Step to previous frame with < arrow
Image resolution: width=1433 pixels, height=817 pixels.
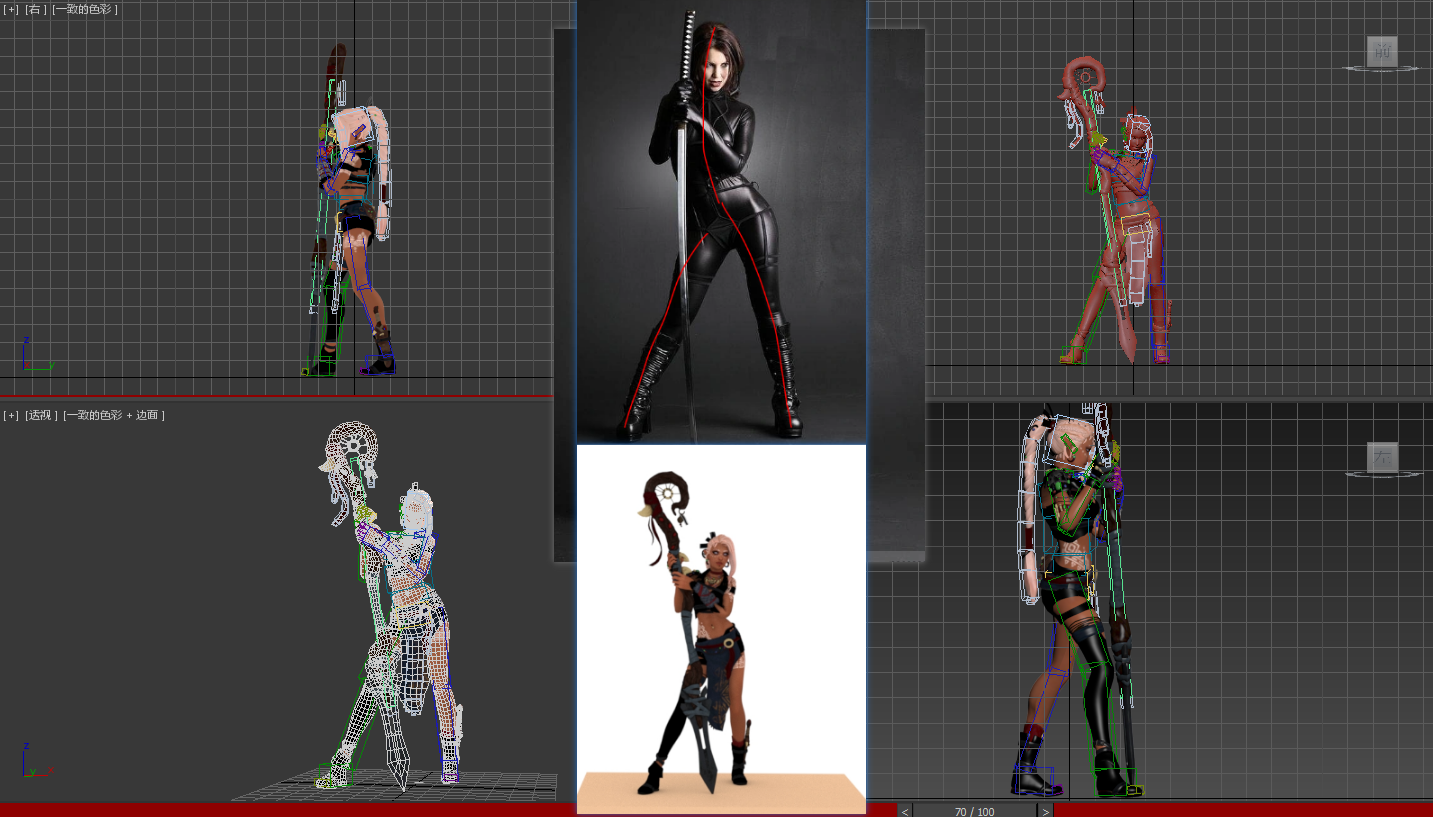[x=905, y=811]
